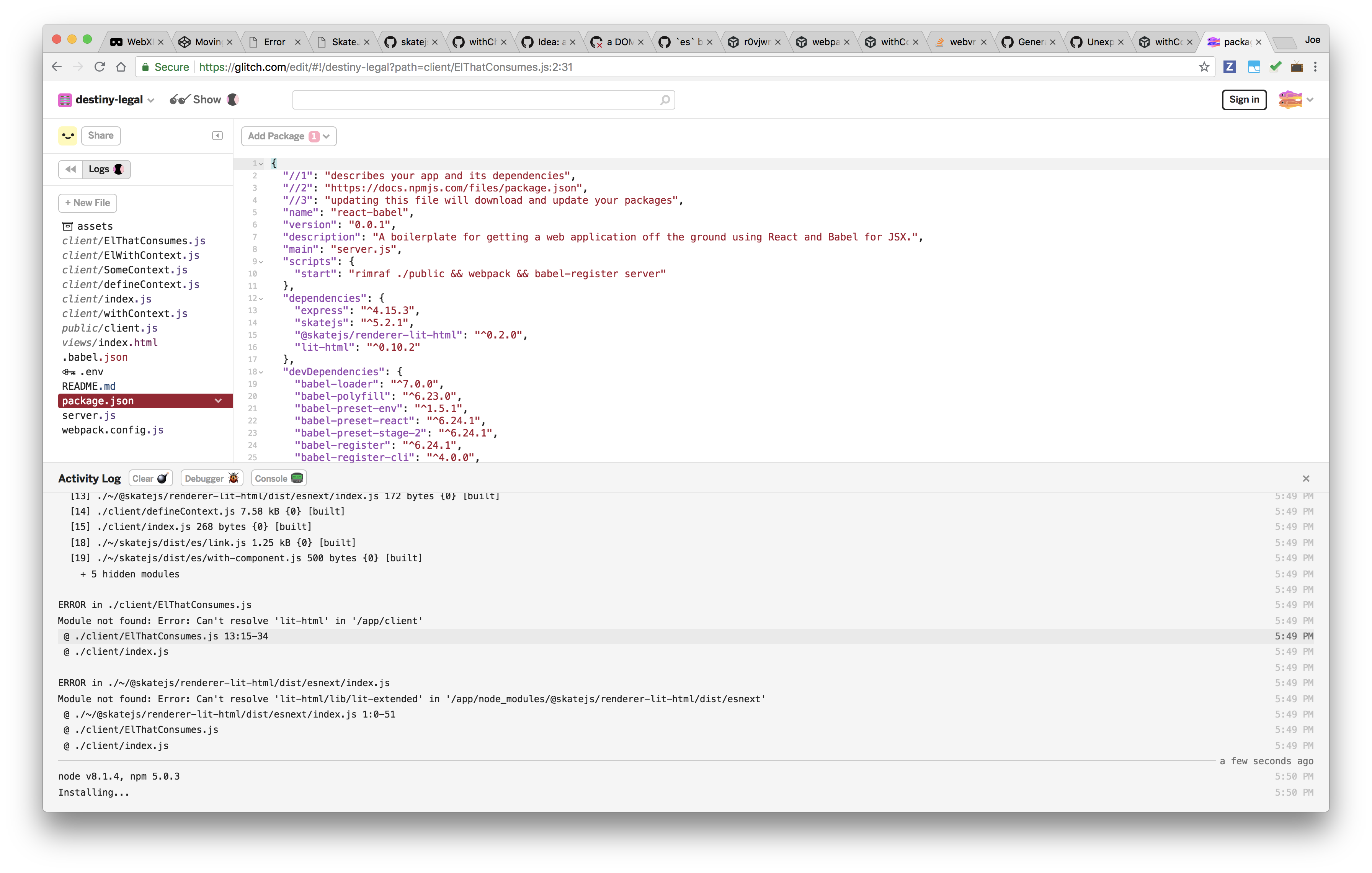Screen dimensions: 1372x873
Task: Open the Console
Action: 278,479
